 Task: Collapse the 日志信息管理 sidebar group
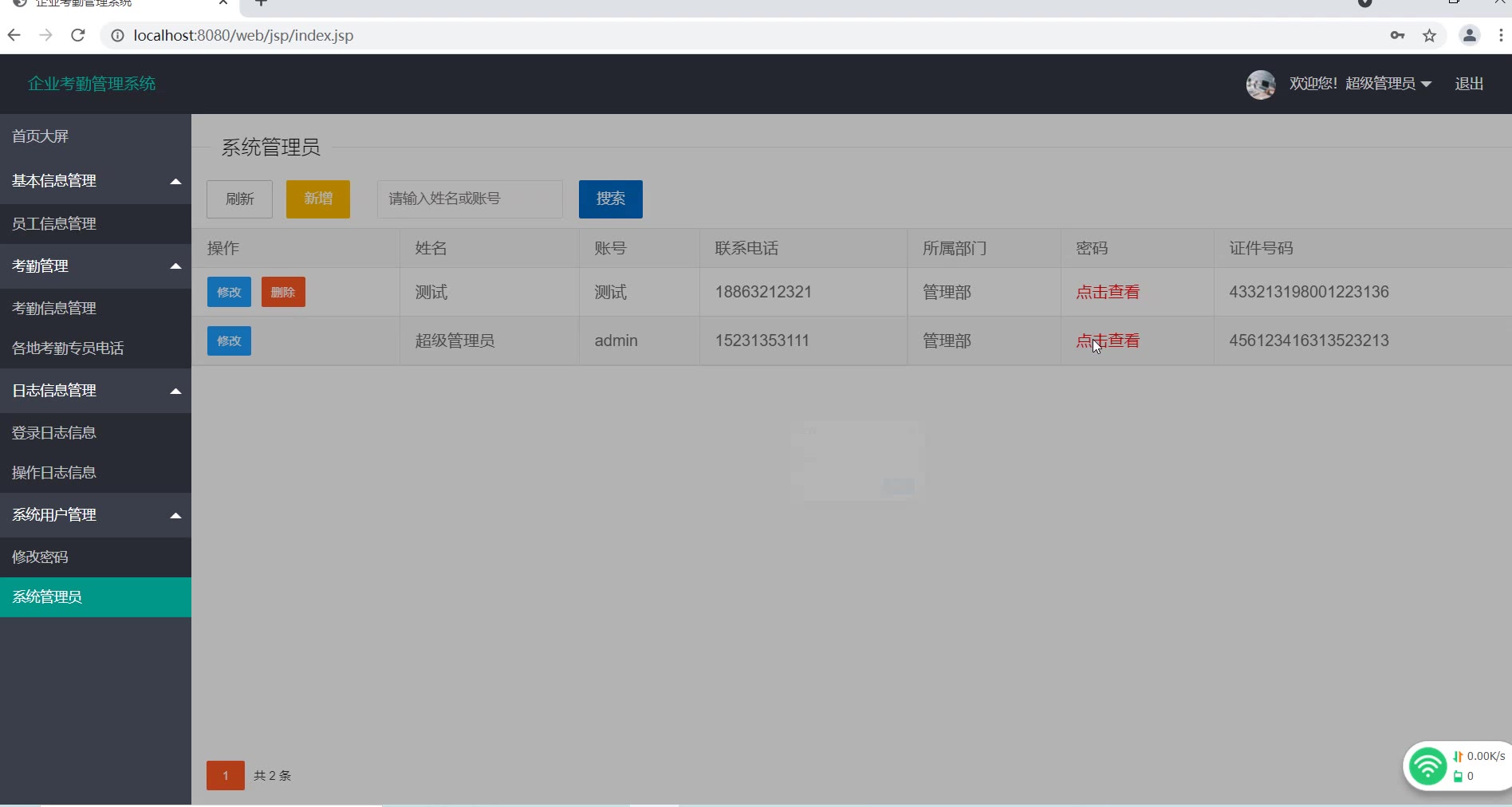click(x=96, y=391)
